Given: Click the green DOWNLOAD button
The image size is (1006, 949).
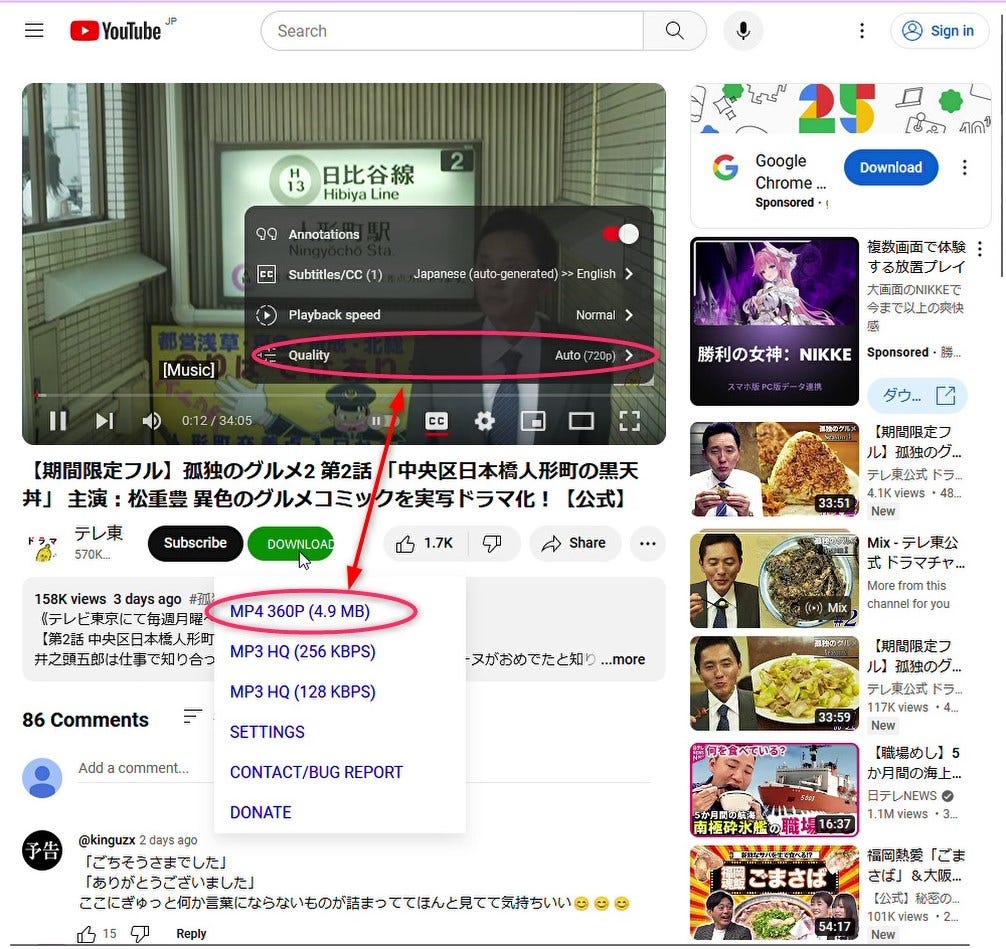Looking at the screenshot, I should (291, 543).
